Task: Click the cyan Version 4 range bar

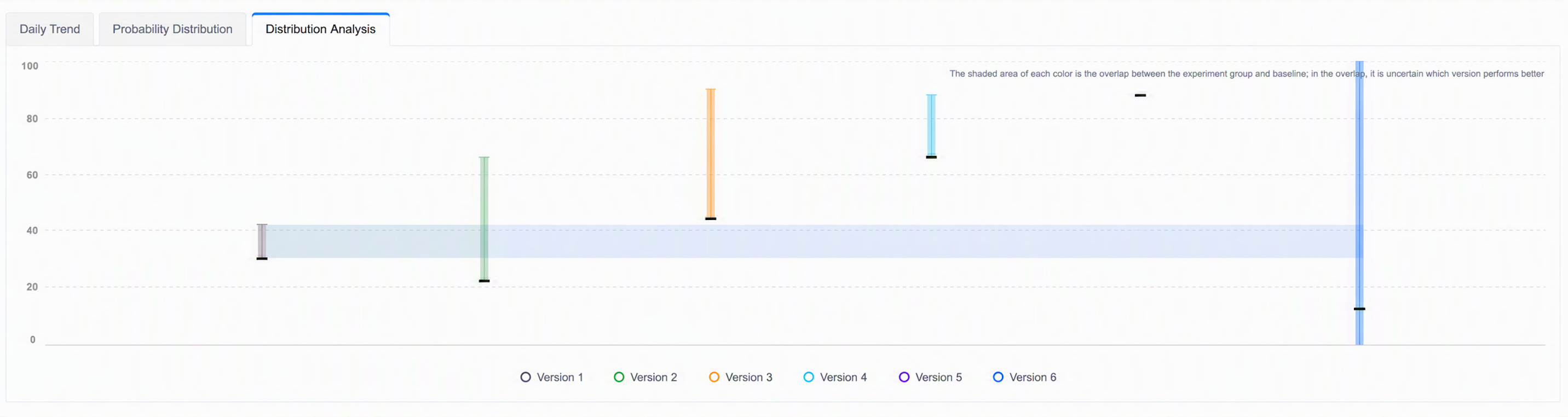Action: pos(931,125)
